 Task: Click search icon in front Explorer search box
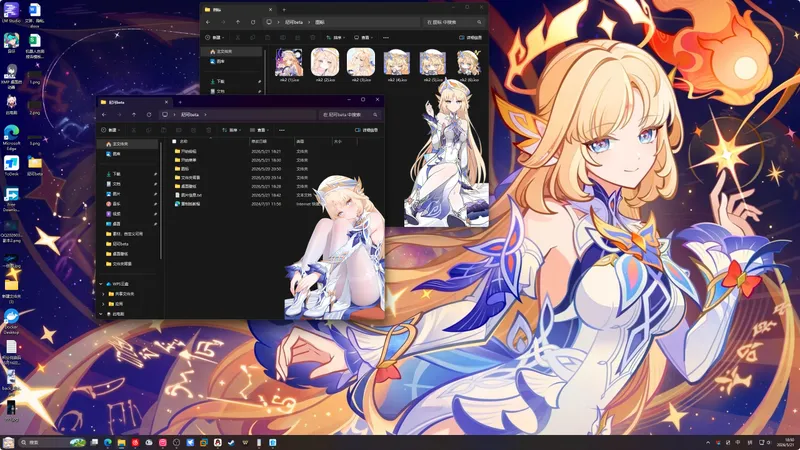375,115
